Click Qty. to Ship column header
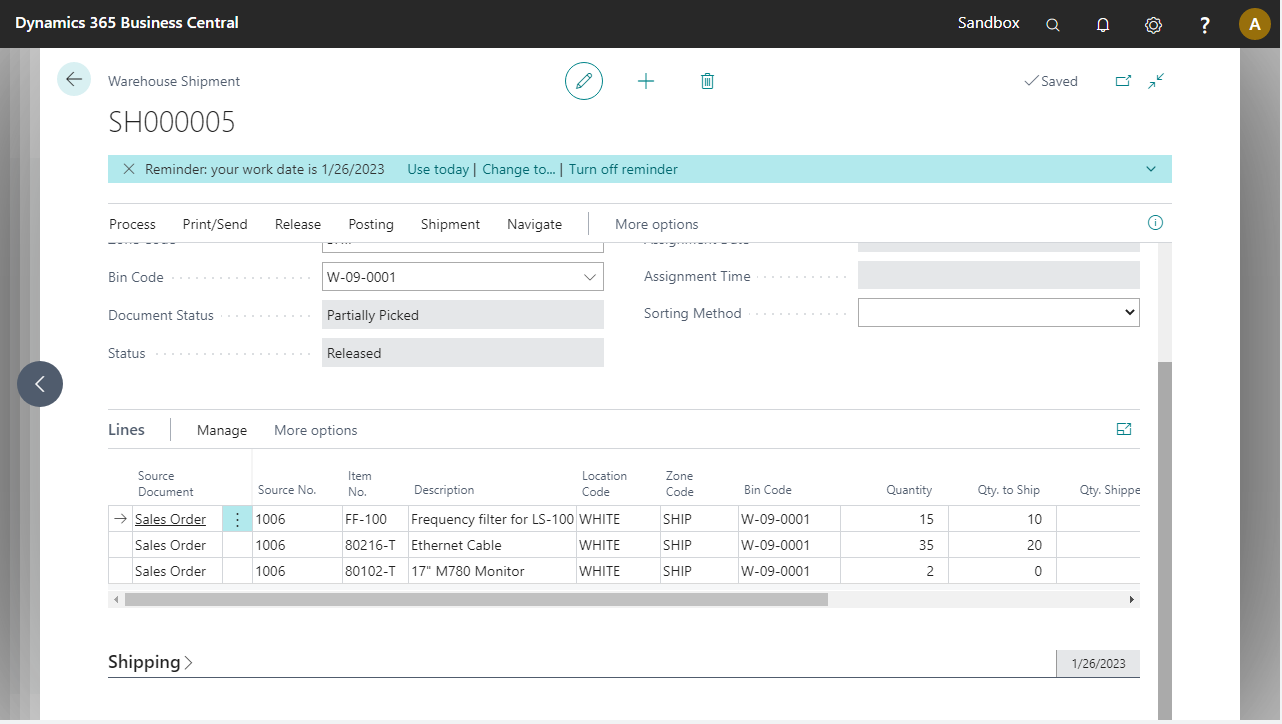 coord(1008,490)
